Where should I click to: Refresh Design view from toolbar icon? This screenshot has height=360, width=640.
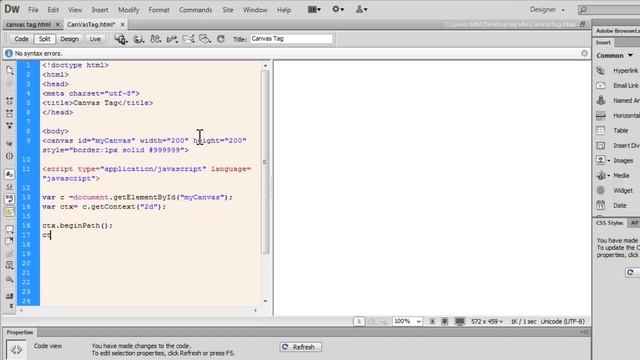[x=221, y=39]
